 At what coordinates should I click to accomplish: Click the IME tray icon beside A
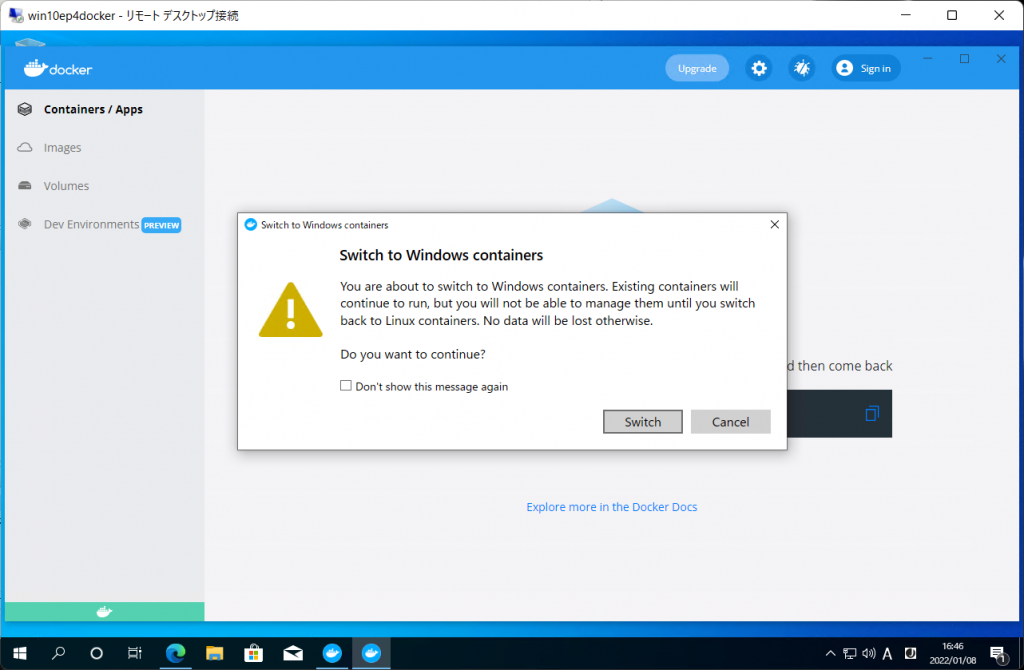click(910, 653)
